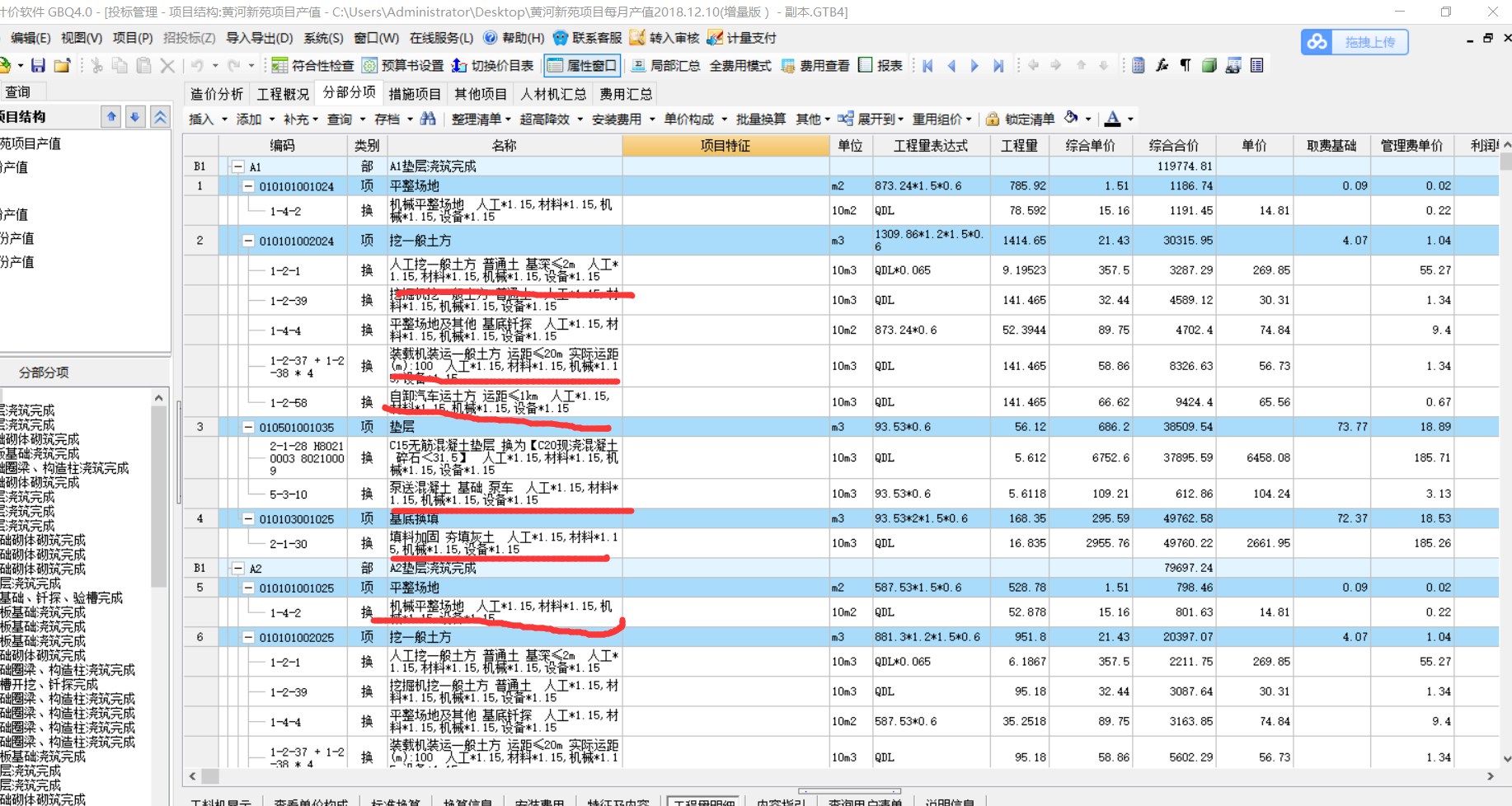The height and width of the screenshot is (806, 1512).
Task: Switch to 人材机汇总 tab
Action: [553, 94]
